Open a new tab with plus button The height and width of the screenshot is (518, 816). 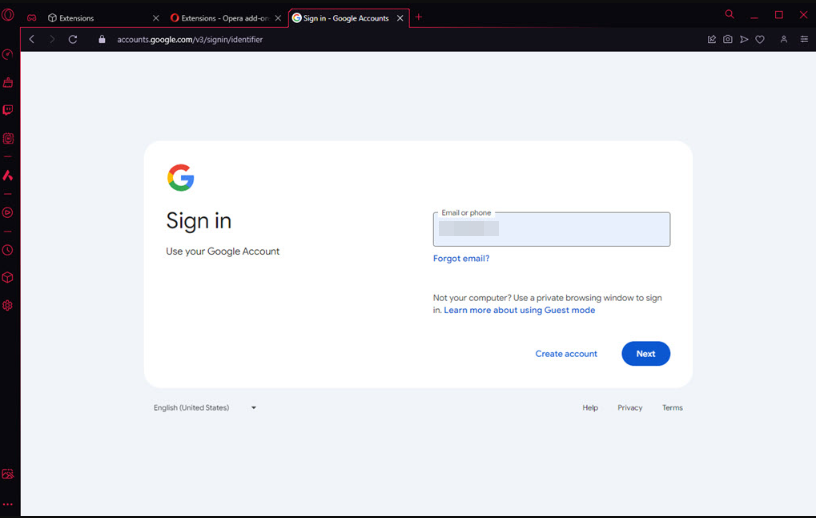tap(418, 17)
